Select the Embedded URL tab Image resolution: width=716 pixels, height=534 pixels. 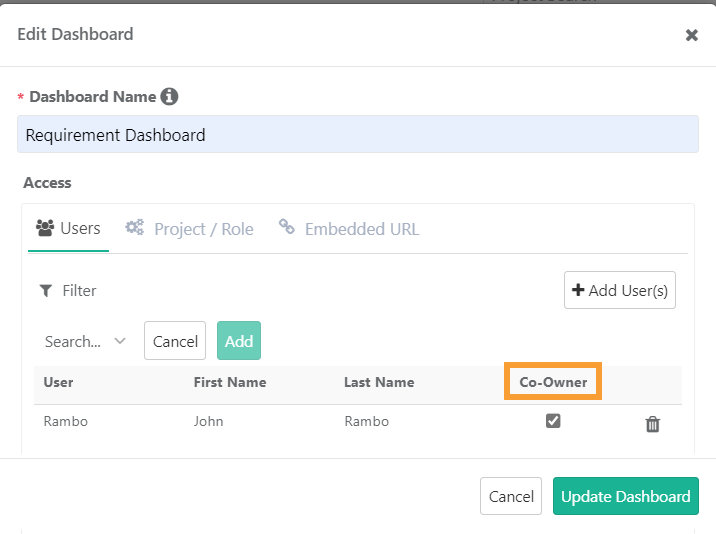(349, 229)
